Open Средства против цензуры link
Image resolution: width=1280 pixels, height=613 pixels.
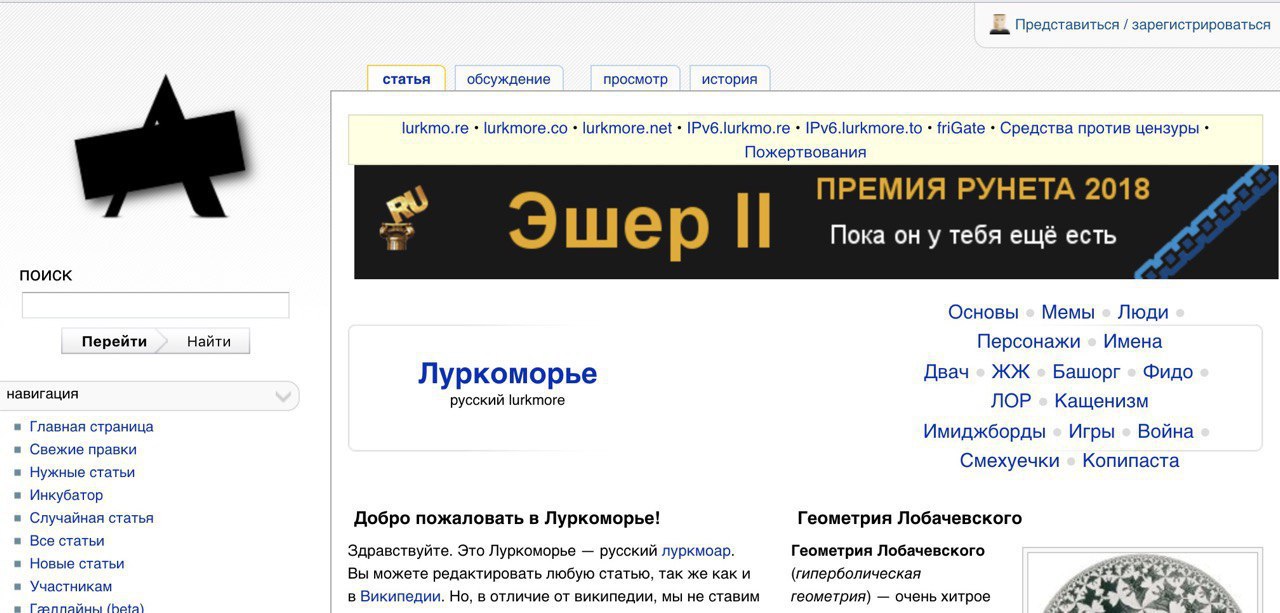tap(1099, 128)
